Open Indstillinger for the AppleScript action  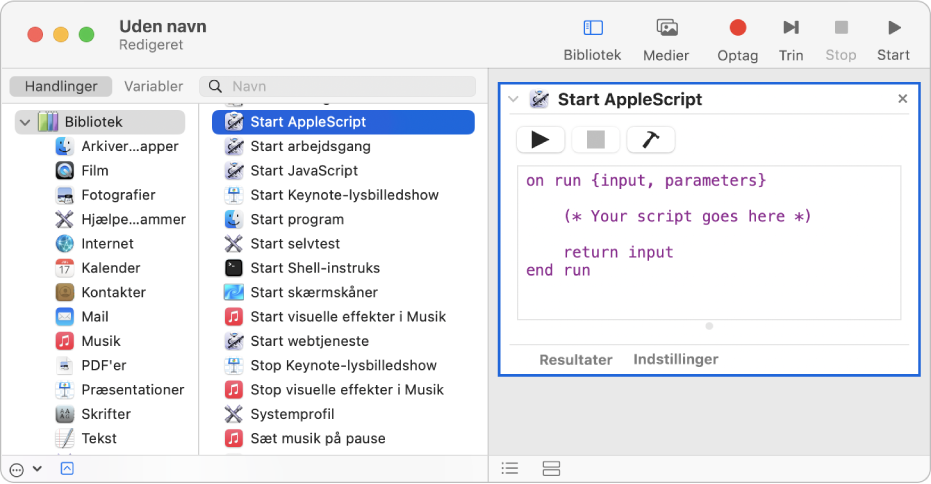(675, 359)
